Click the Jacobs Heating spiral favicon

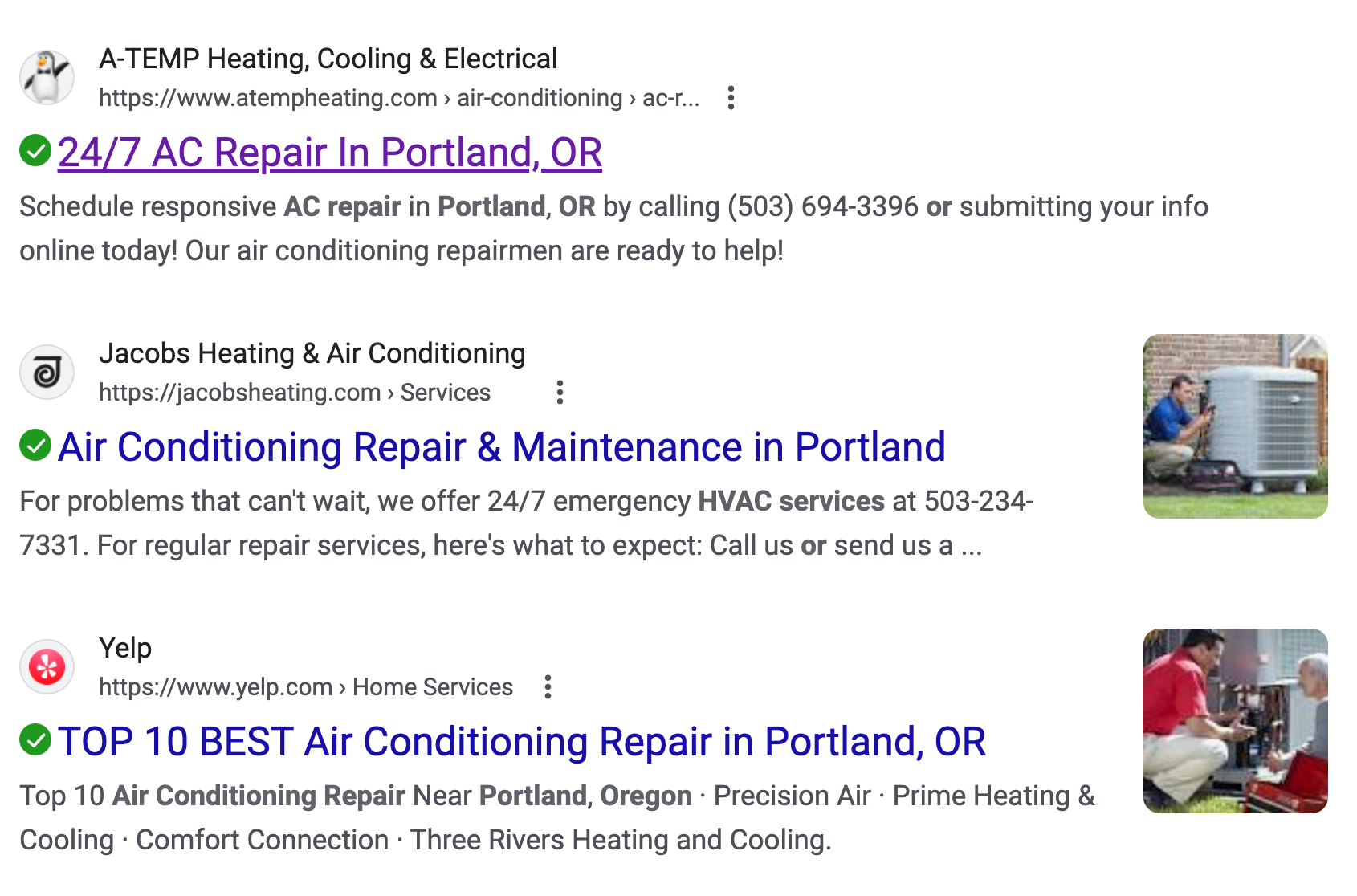point(47,373)
